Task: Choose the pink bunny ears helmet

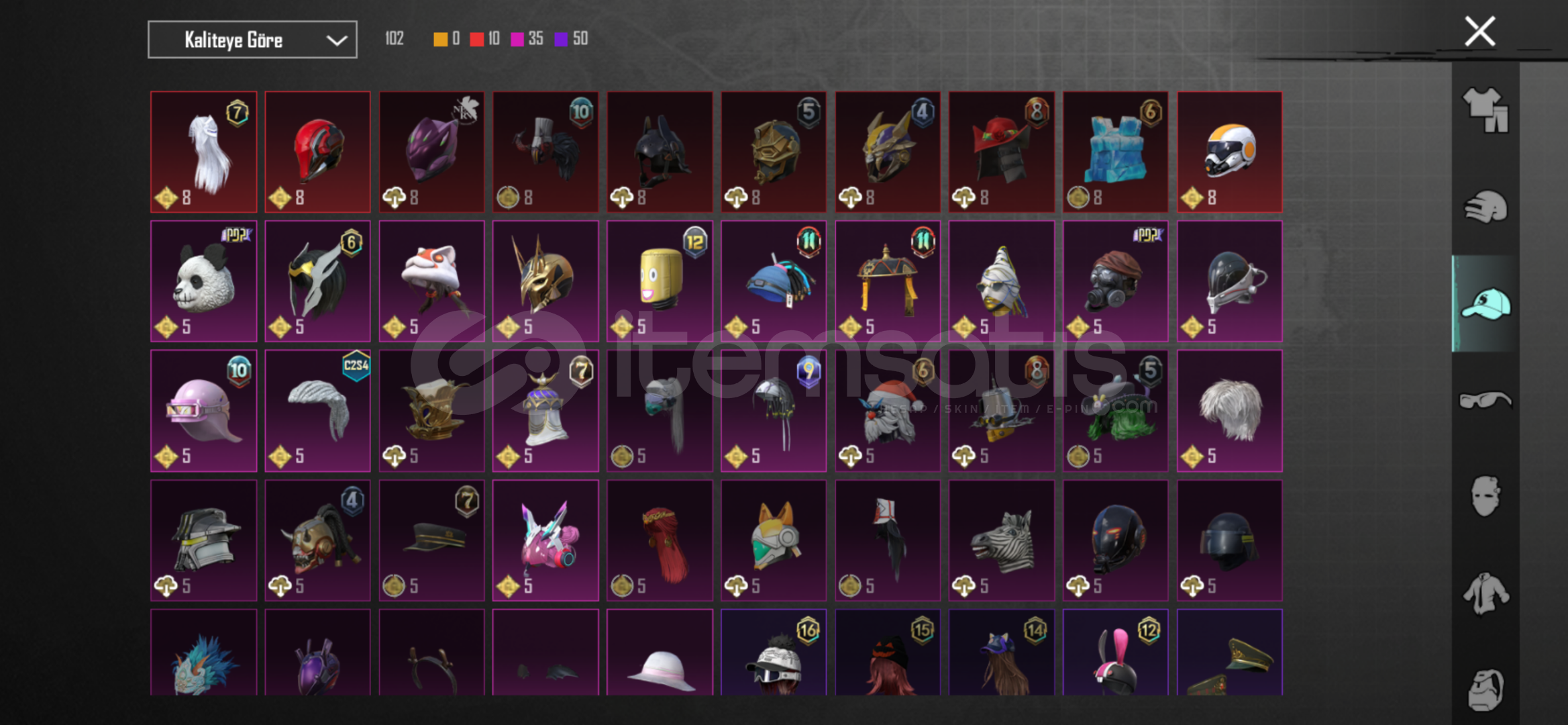Action: click(1115, 652)
